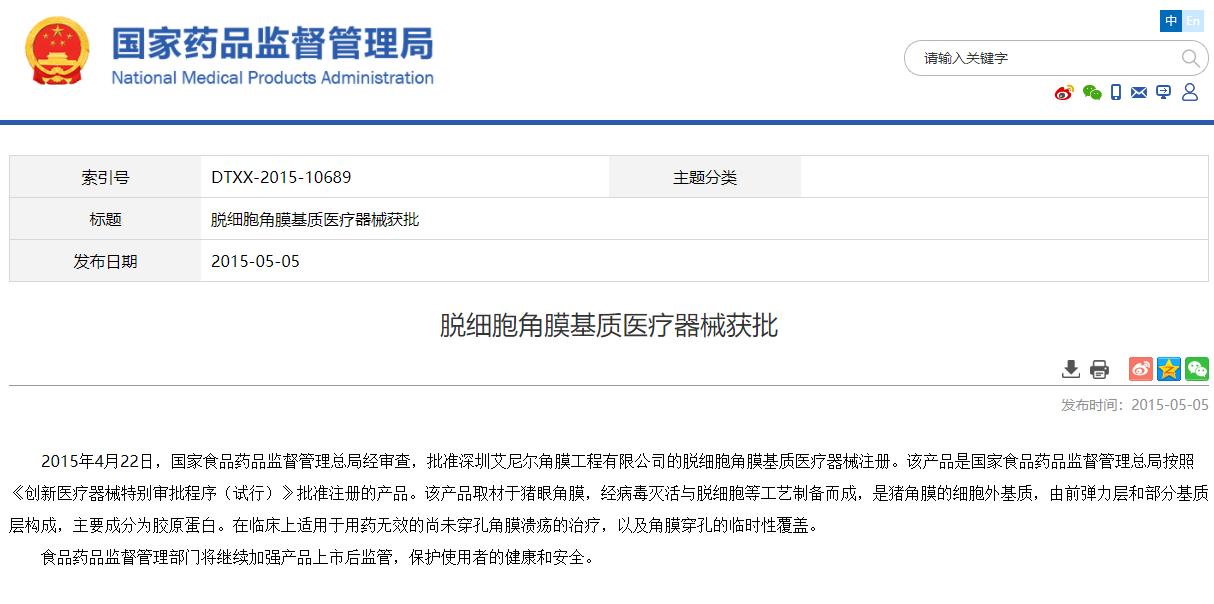Click the index number DTXX-2015-10689

pos(281,178)
